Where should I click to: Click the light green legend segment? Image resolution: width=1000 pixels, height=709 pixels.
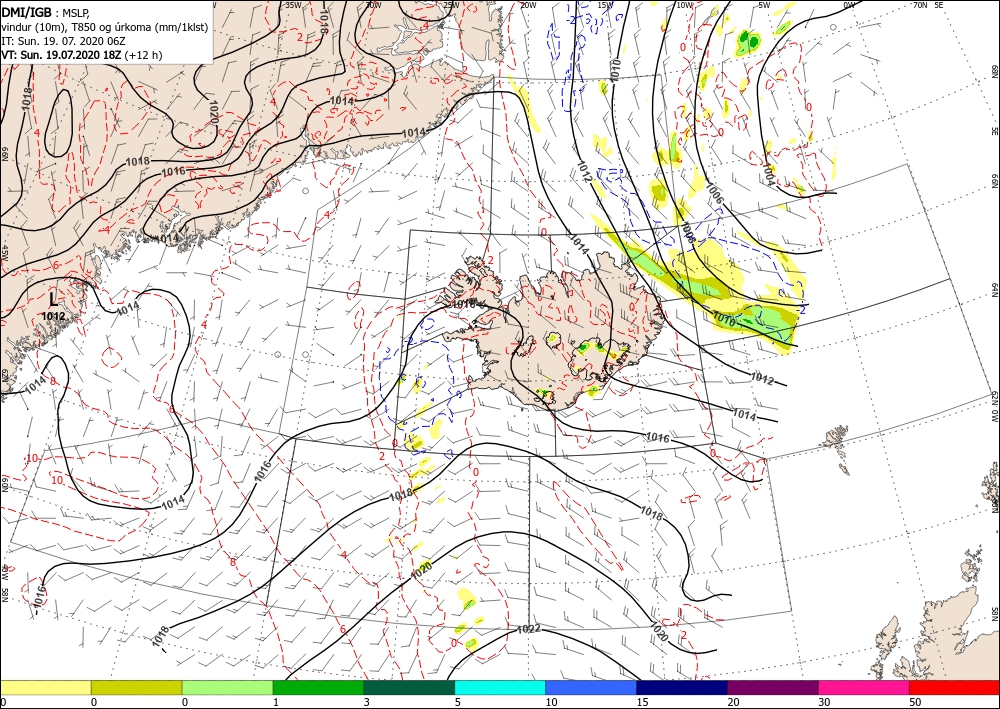(x=227, y=688)
